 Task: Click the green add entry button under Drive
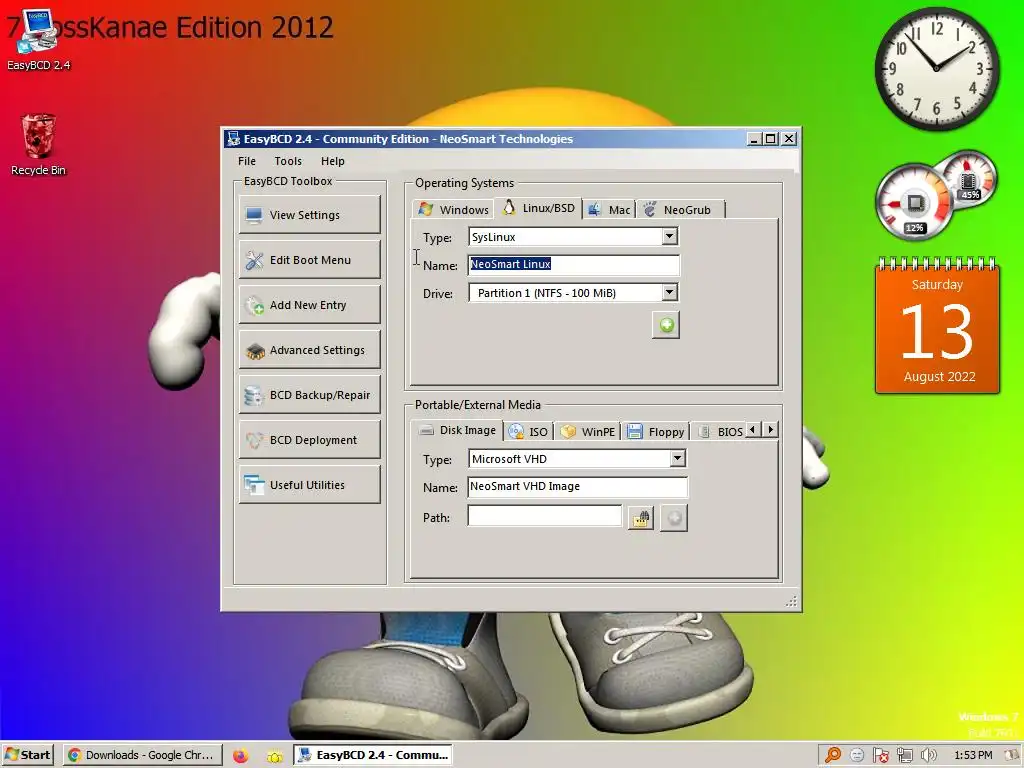[666, 325]
